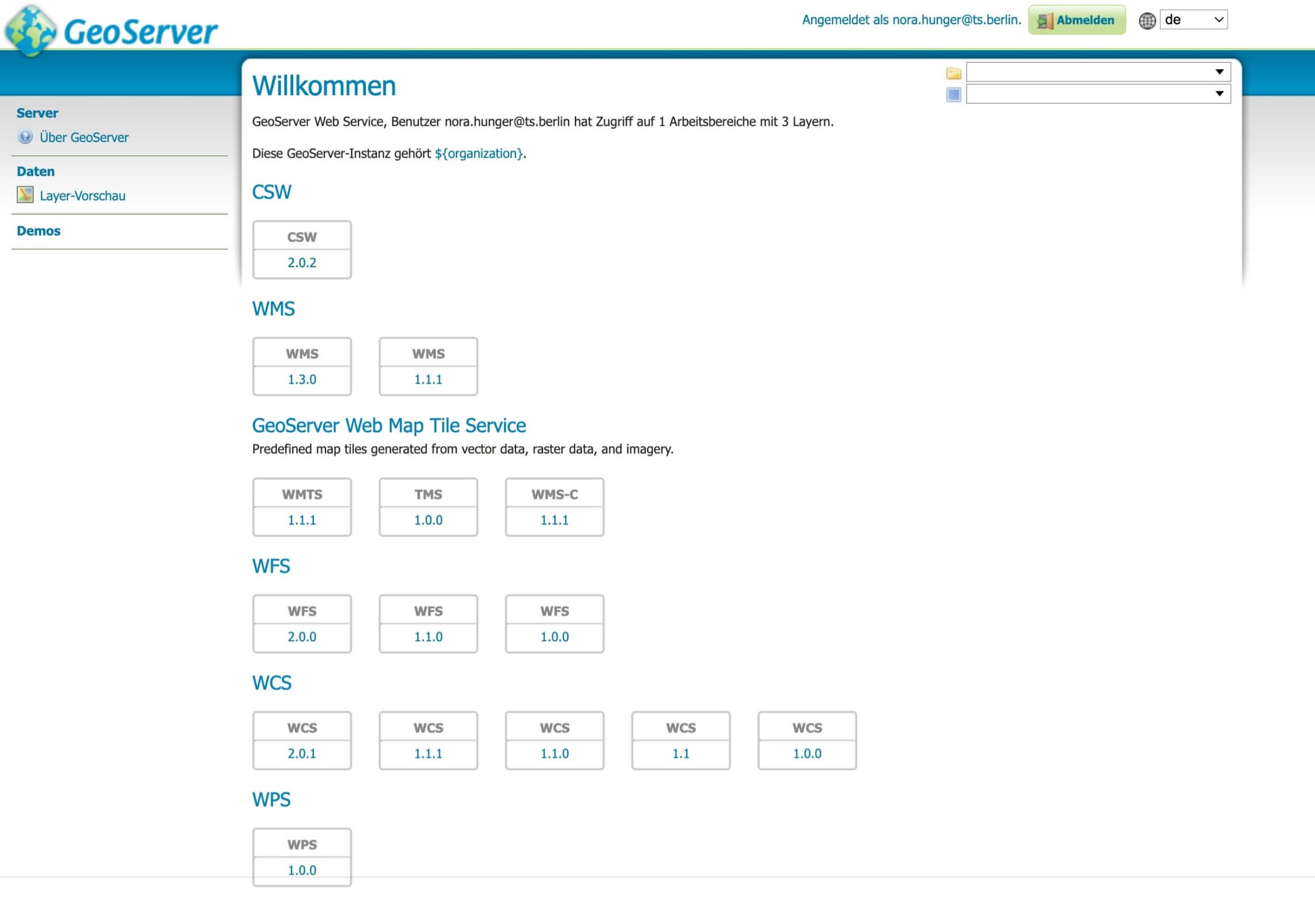Image resolution: width=1315 pixels, height=924 pixels.
Task: Open CSW 2.0.2 capabilities
Action: (302, 263)
